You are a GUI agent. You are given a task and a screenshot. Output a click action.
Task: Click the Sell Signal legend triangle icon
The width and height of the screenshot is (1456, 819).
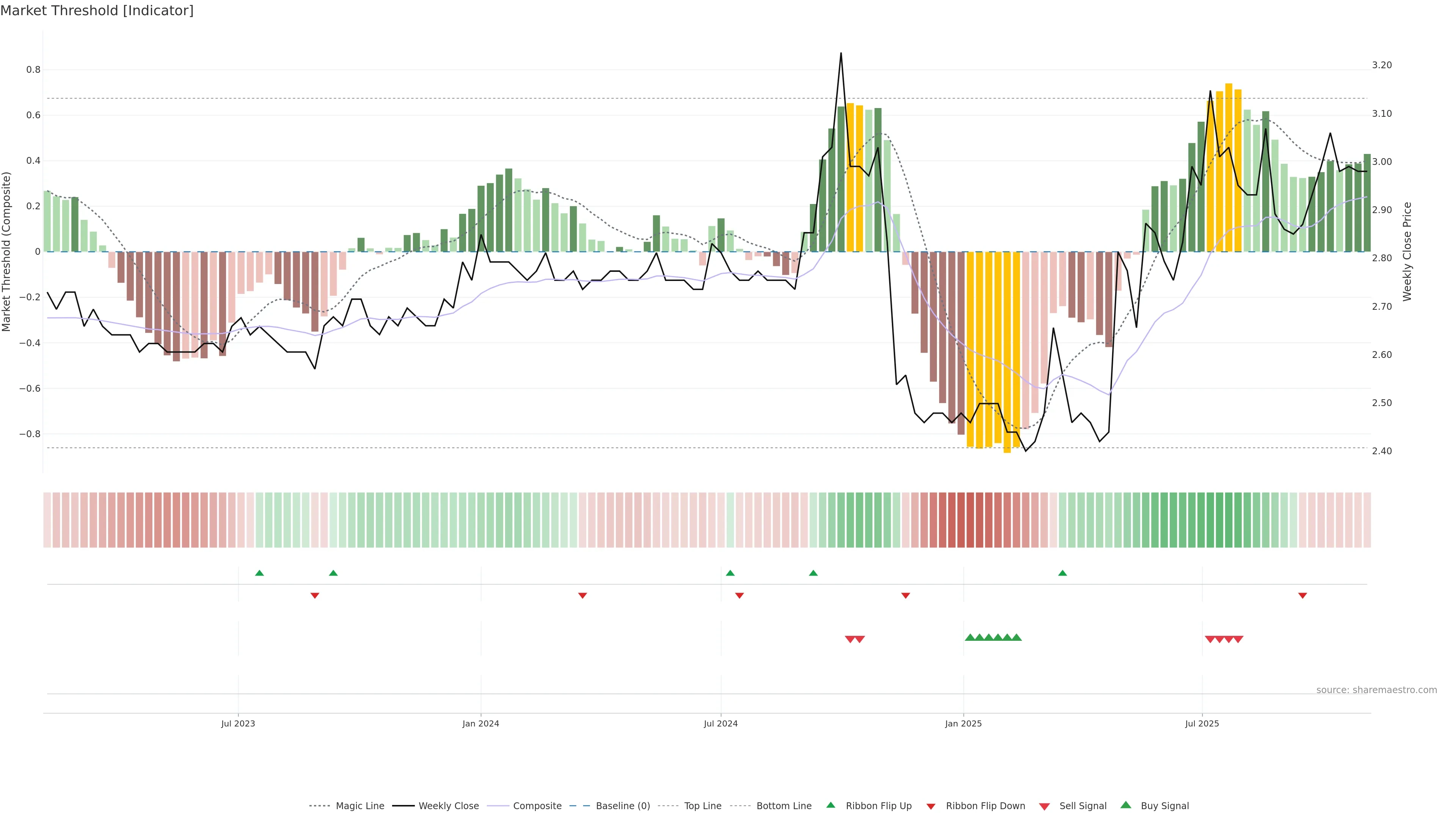click(1045, 806)
